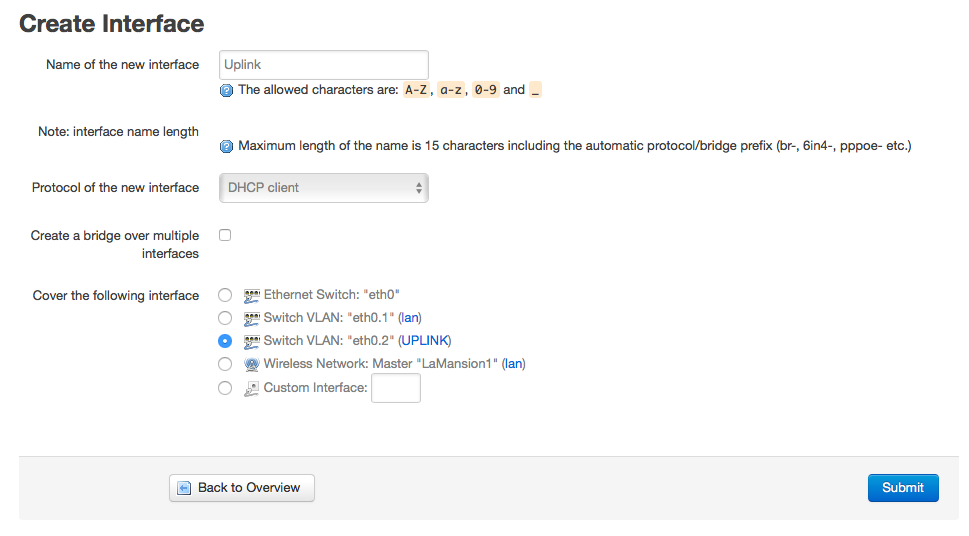Click the Custom Interface text box
The height and width of the screenshot is (536, 969).
click(396, 388)
